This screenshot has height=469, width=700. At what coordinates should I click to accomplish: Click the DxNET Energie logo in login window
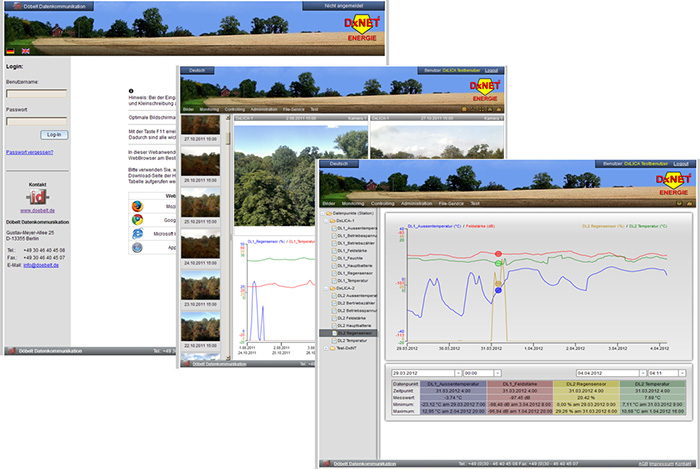[x=362, y=29]
